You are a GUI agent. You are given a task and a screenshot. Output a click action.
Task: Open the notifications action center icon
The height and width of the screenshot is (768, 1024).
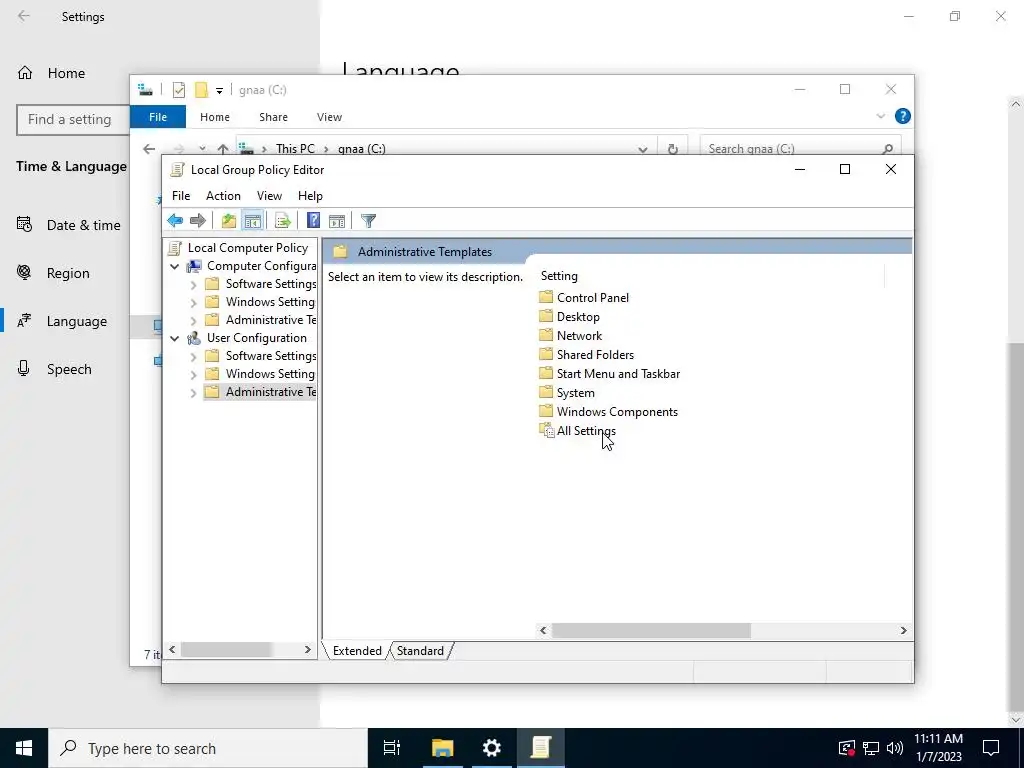click(991, 748)
